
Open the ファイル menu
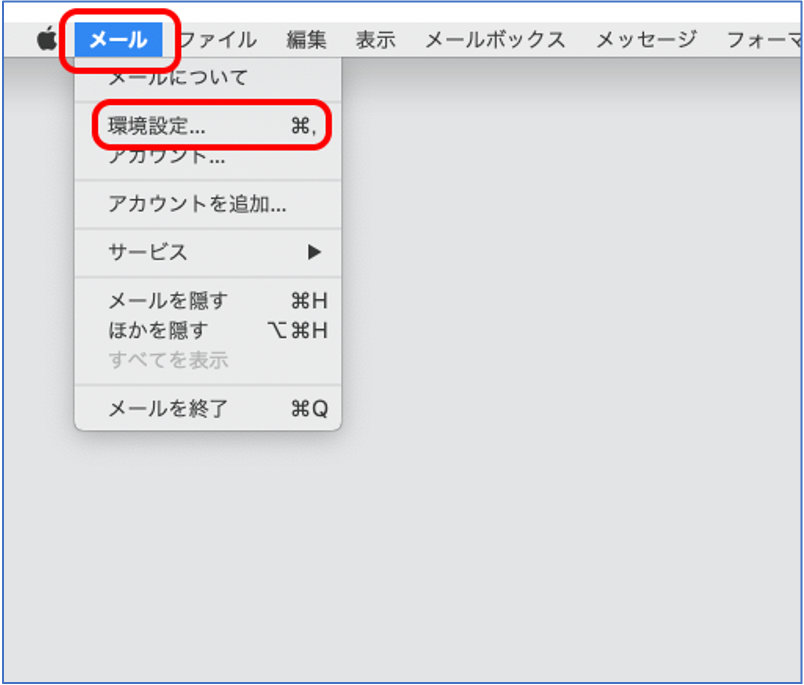[x=218, y=39]
